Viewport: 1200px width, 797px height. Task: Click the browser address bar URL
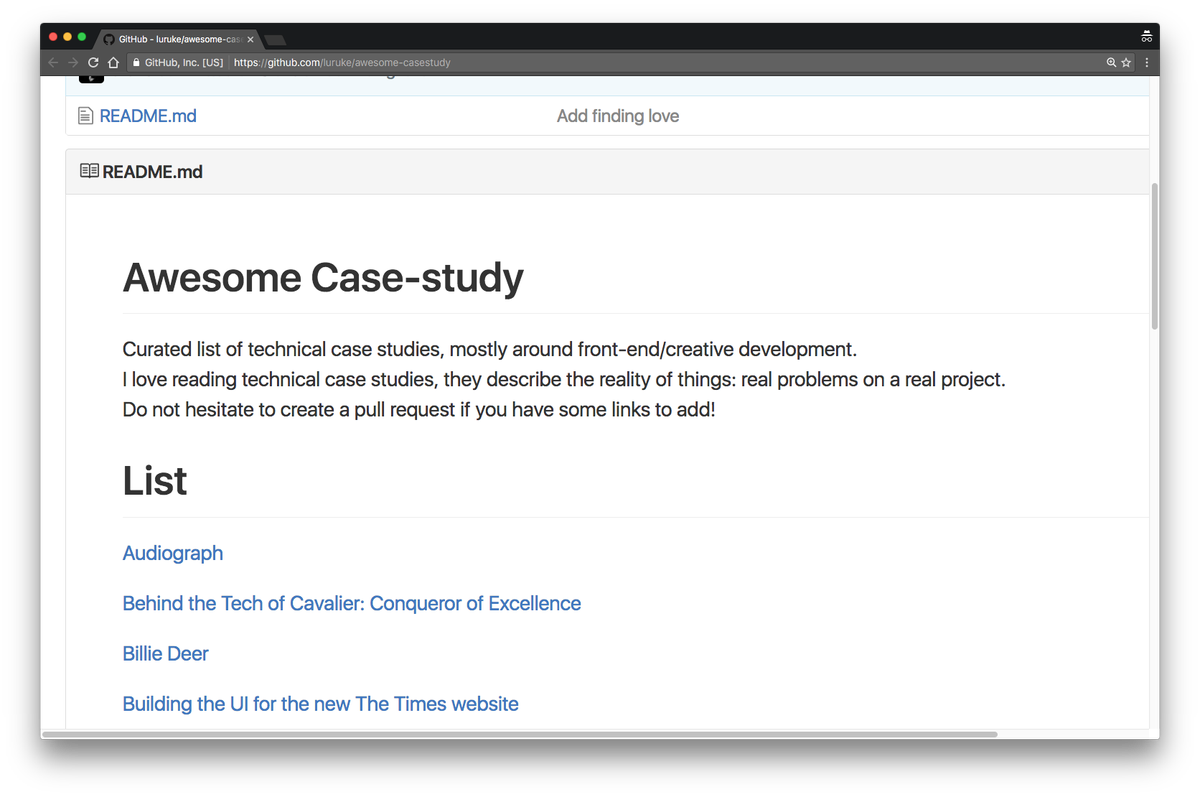coord(340,61)
